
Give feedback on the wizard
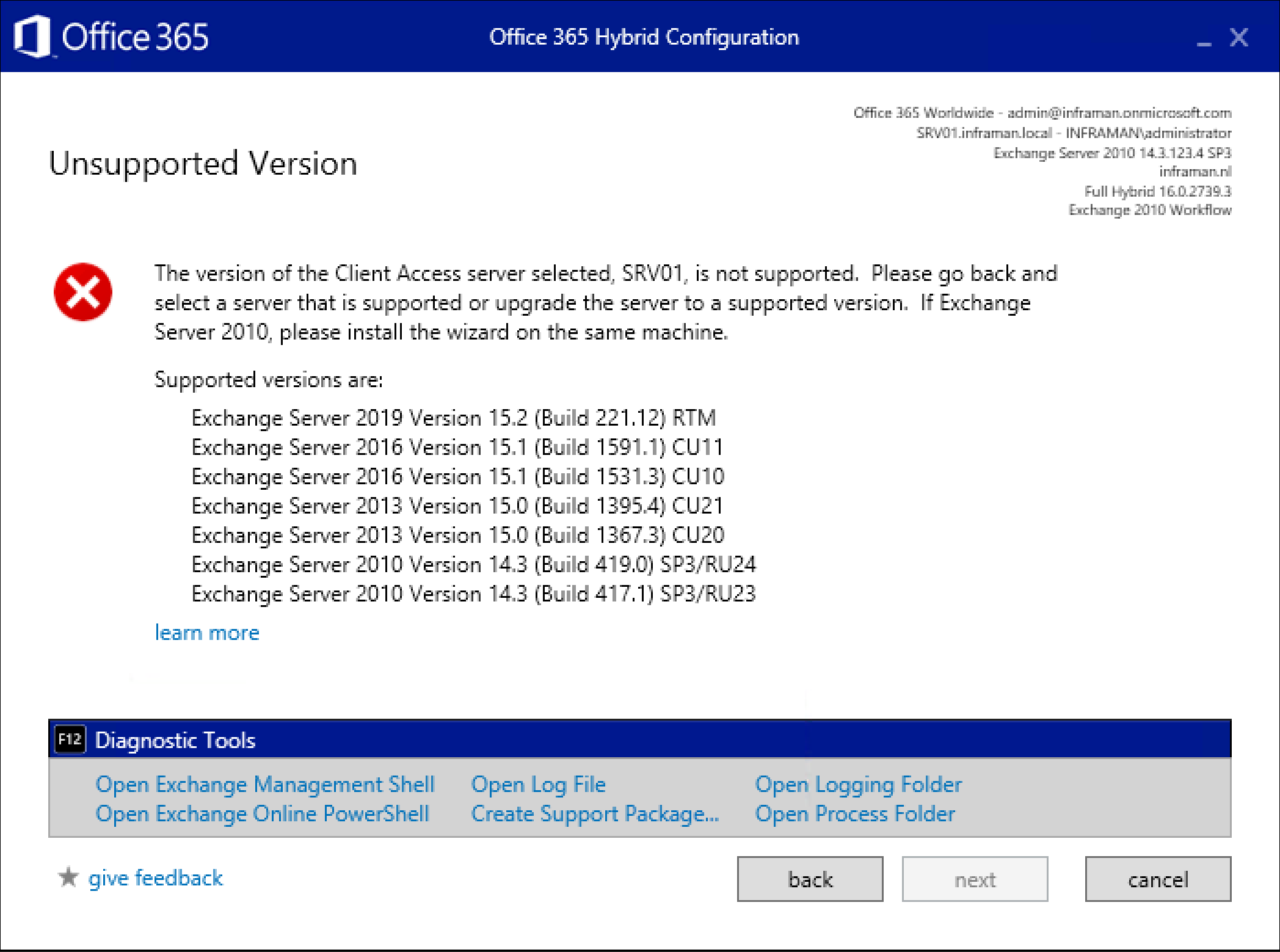coord(156,878)
